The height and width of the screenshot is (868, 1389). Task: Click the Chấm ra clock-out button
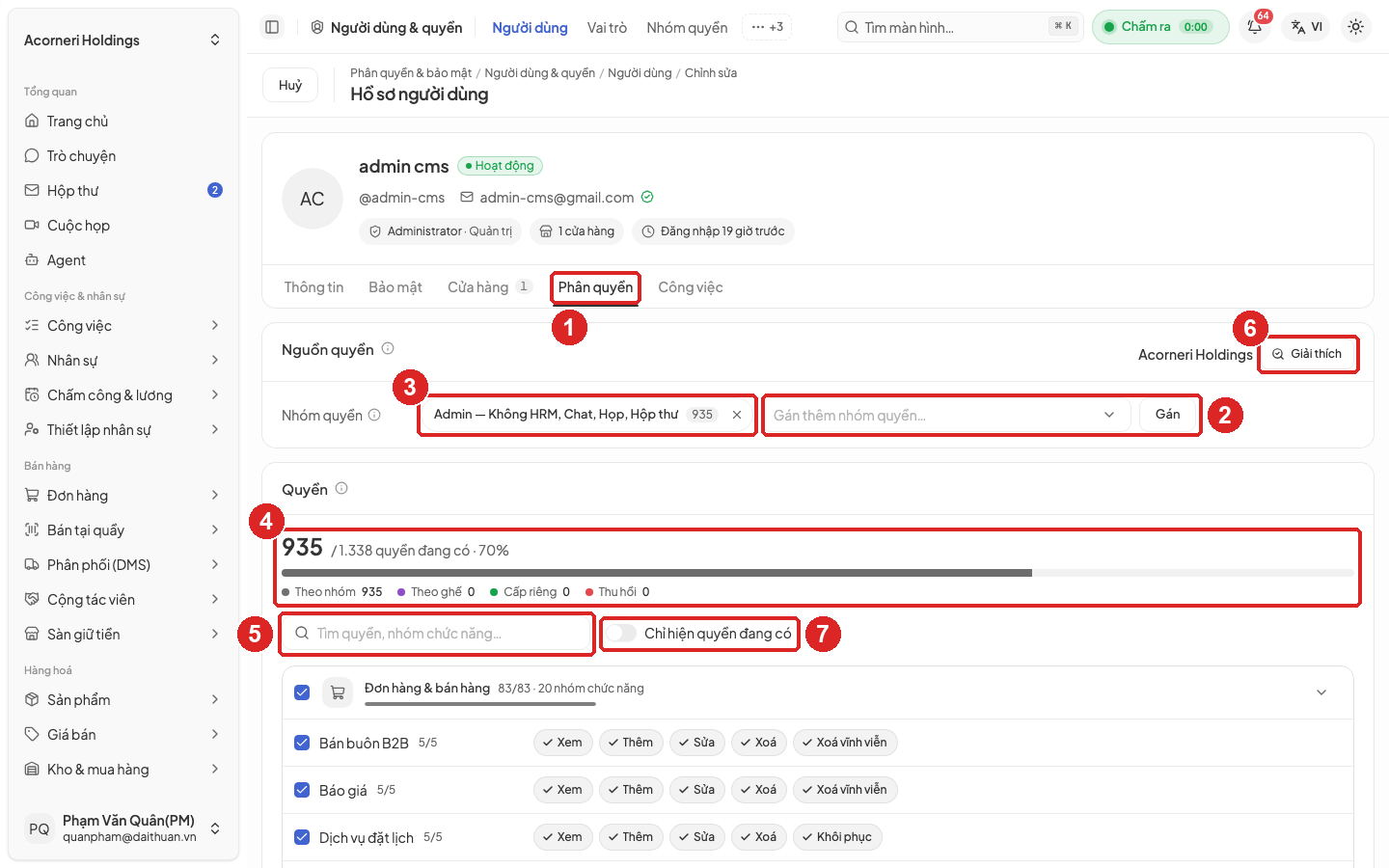tap(1160, 27)
